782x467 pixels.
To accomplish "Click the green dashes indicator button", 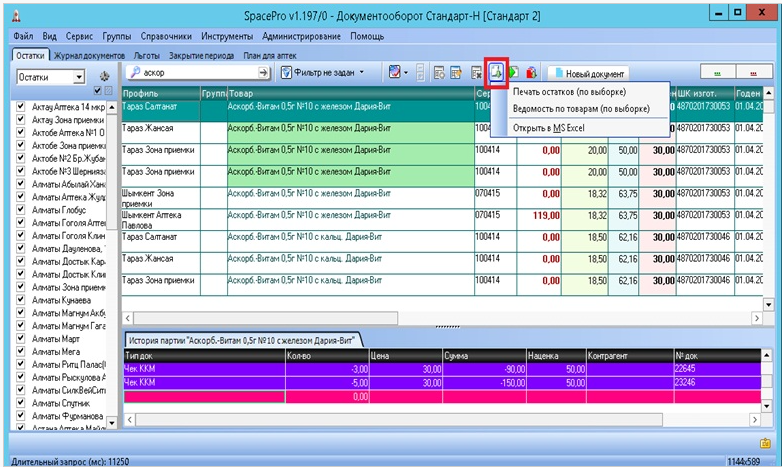I will click(x=717, y=73).
